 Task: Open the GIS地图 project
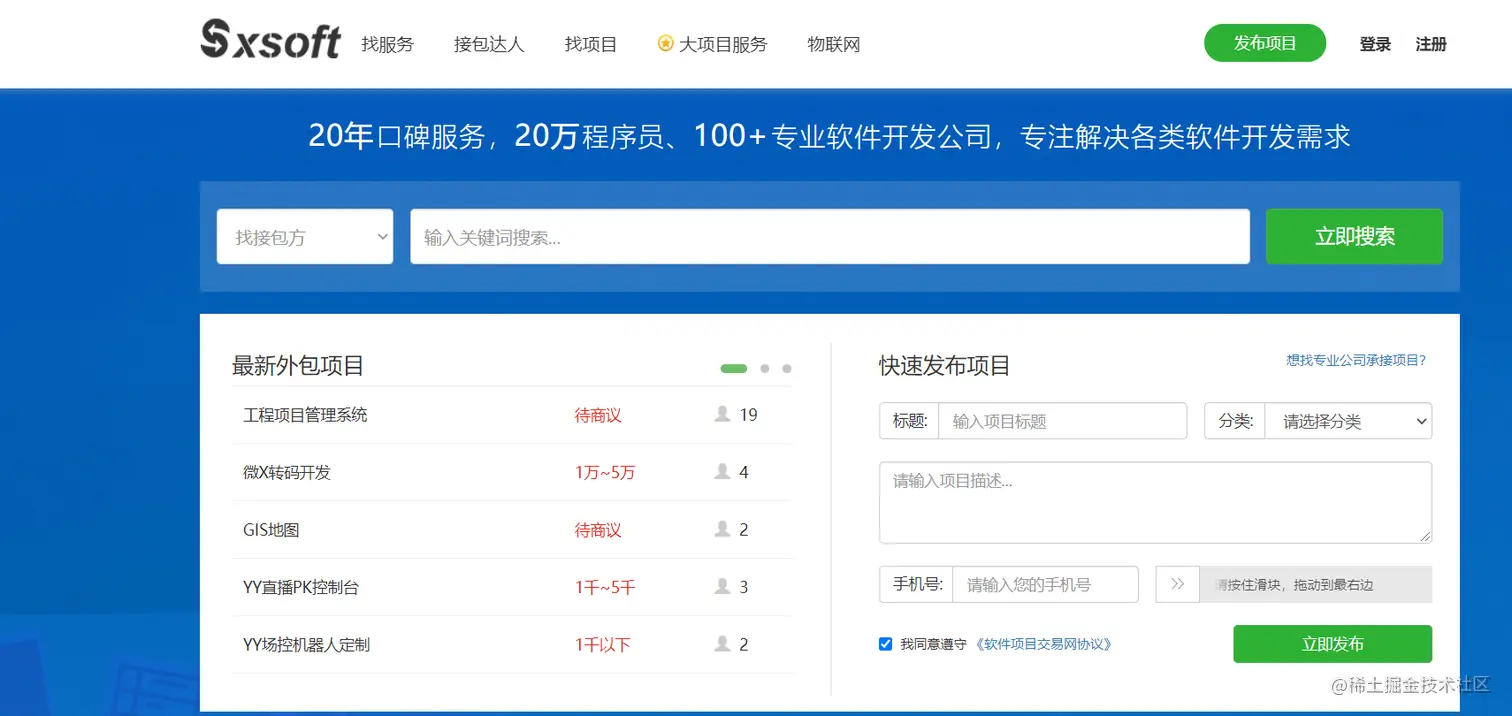tap(271, 529)
